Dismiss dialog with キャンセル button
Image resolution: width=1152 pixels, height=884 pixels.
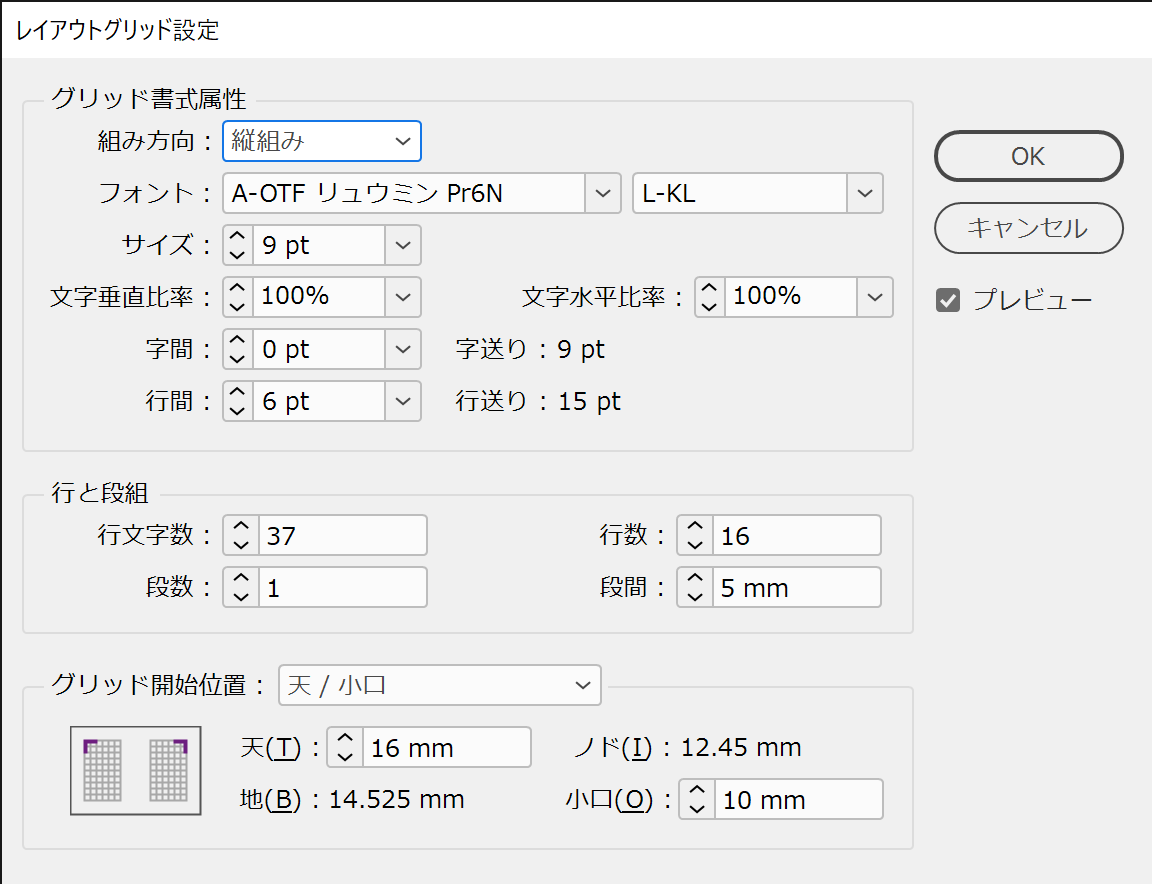click(x=1029, y=228)
